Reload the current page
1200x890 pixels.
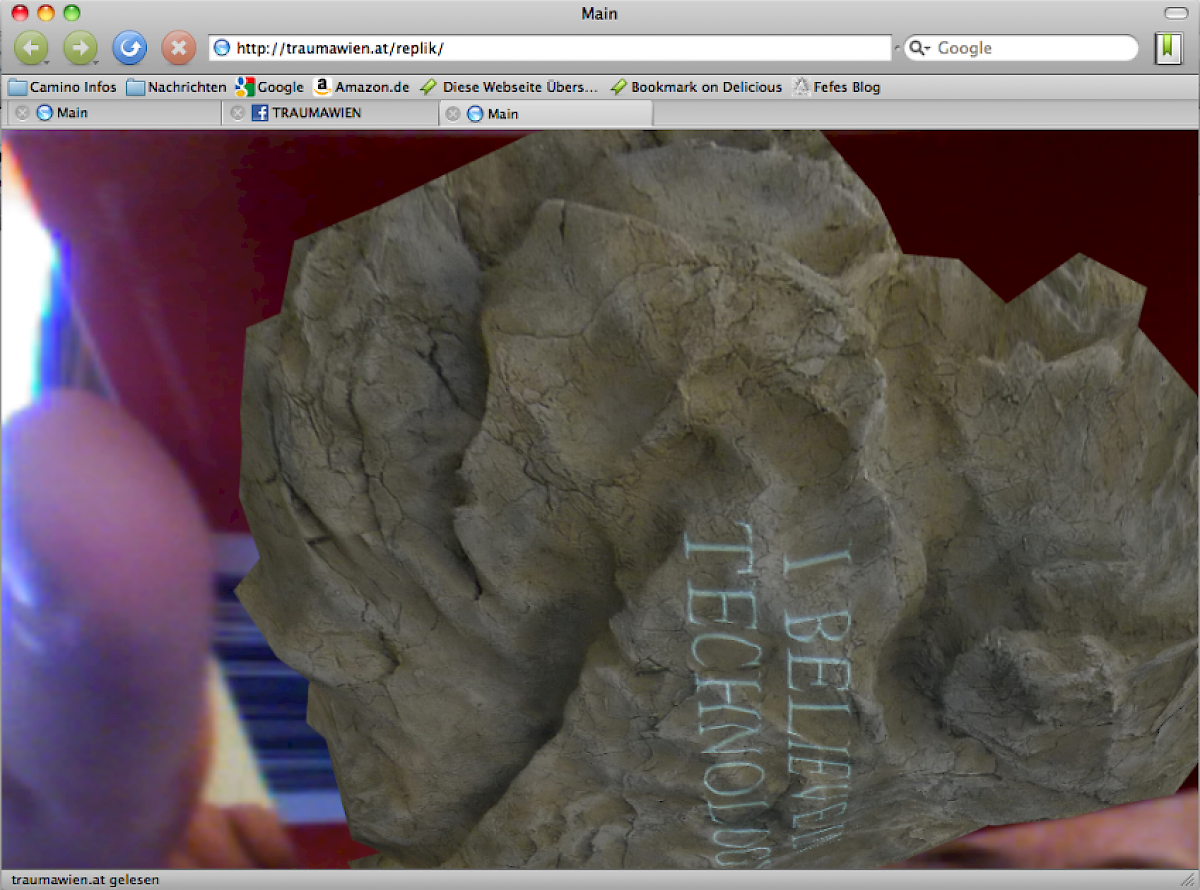click(130, 47)
